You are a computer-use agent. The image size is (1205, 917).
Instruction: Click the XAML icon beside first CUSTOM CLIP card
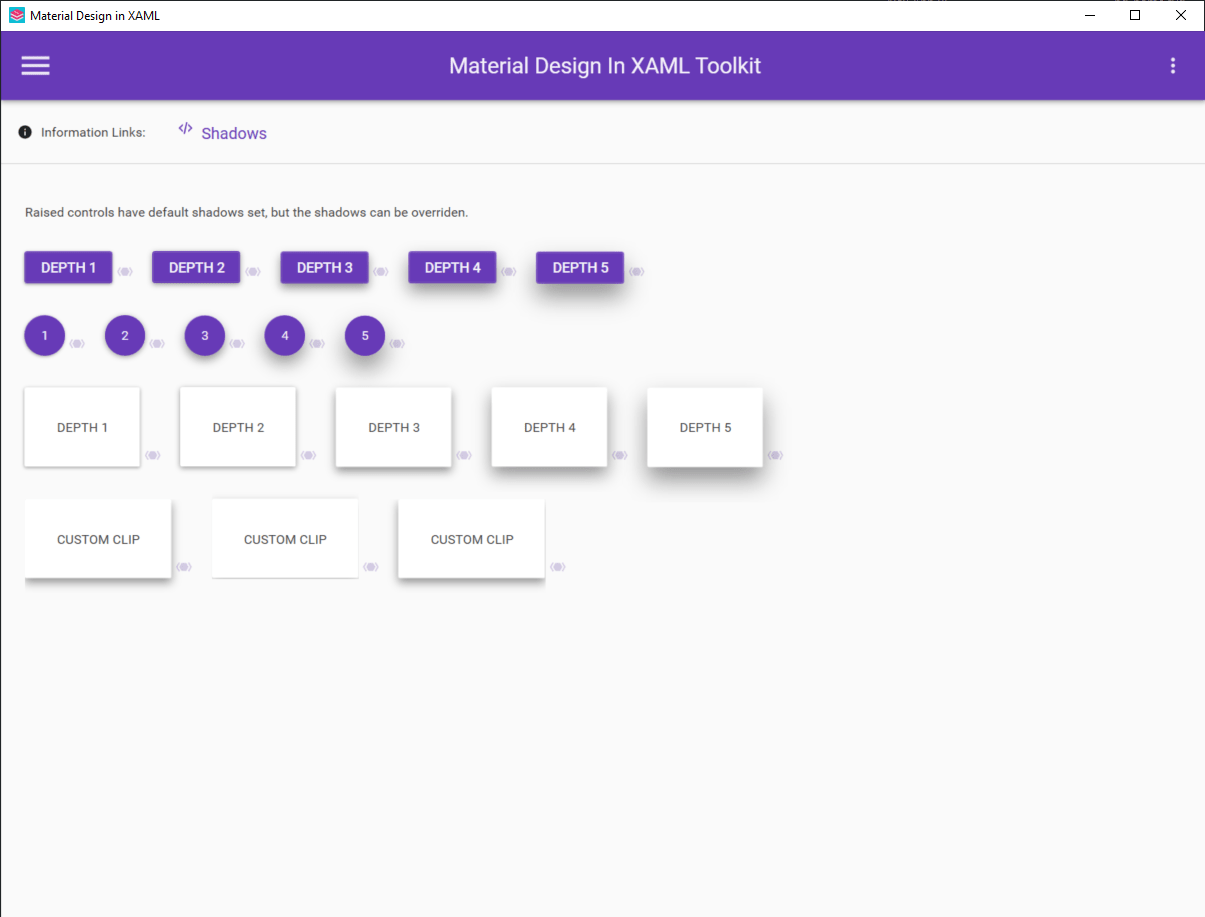pyautogui.click(x=184, y=567)
